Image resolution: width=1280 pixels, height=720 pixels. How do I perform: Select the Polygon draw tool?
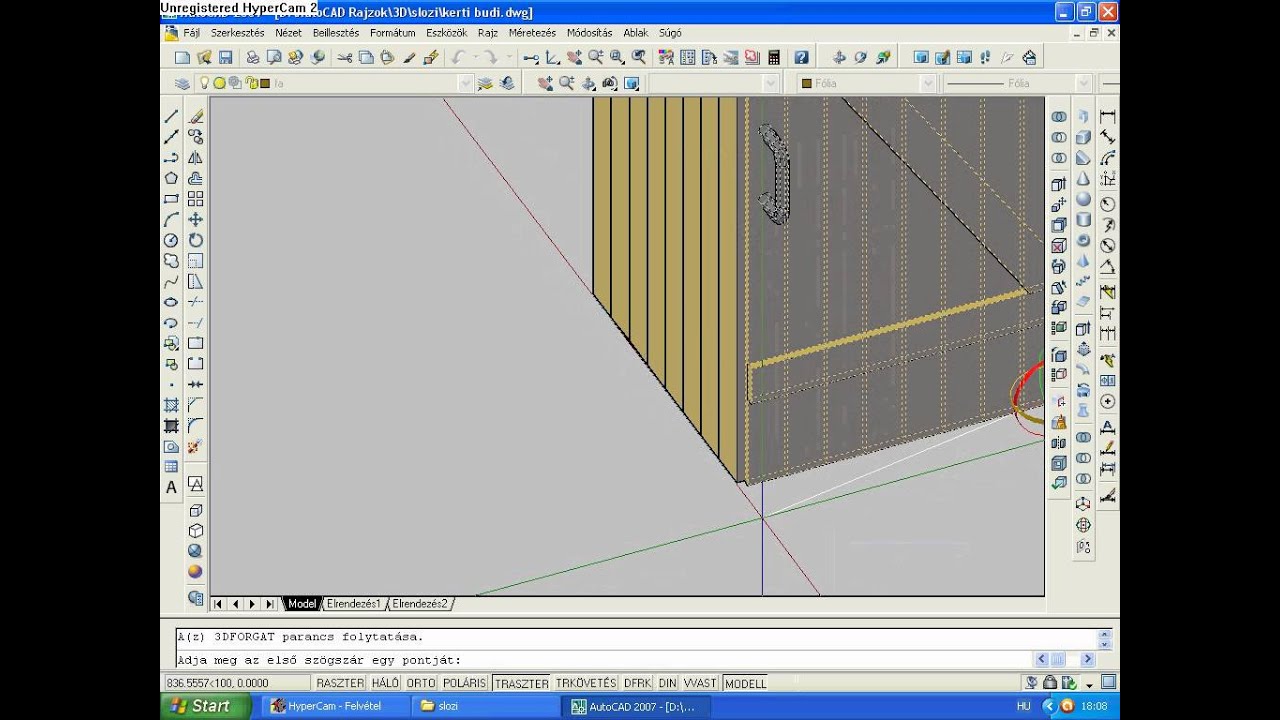tap(171, 179)
